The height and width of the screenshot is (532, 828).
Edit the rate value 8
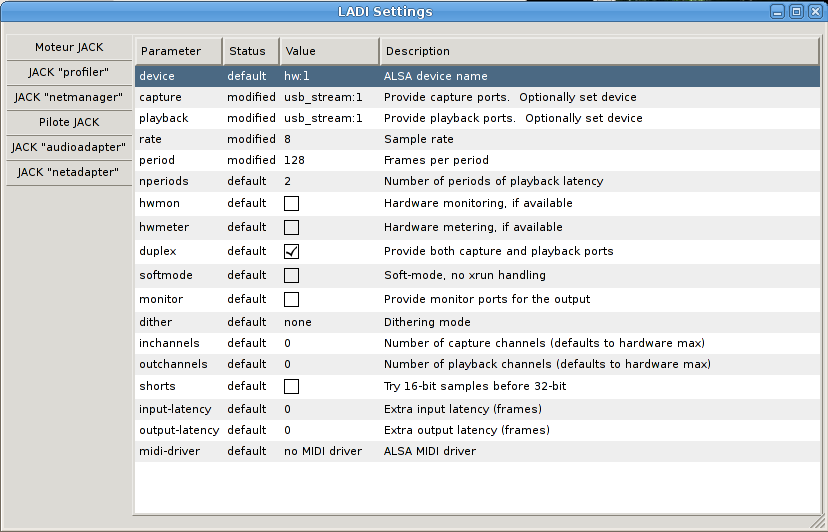click(287, 139)
